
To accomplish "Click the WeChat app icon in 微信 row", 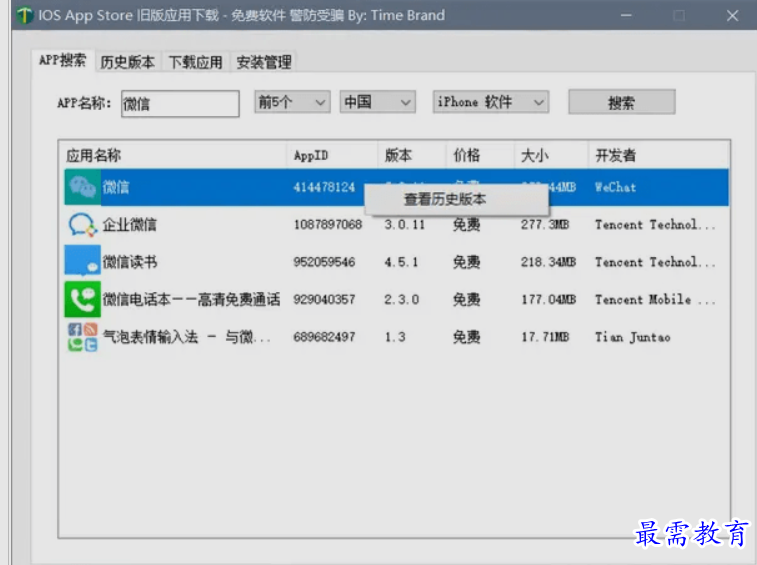I will click(x=83, y=187).
